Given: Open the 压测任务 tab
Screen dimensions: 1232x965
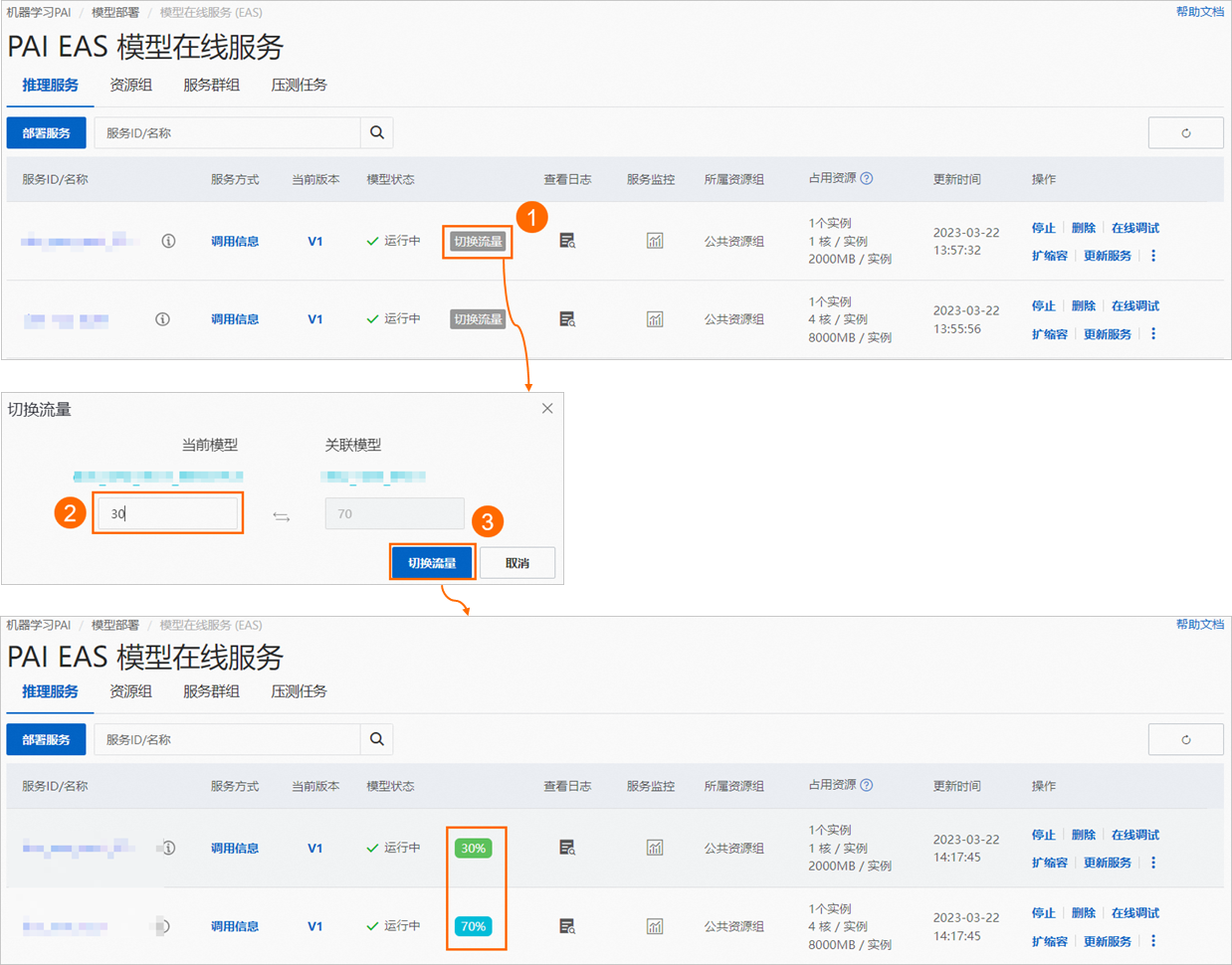Looking at the screenshot, I should (298, 85).
